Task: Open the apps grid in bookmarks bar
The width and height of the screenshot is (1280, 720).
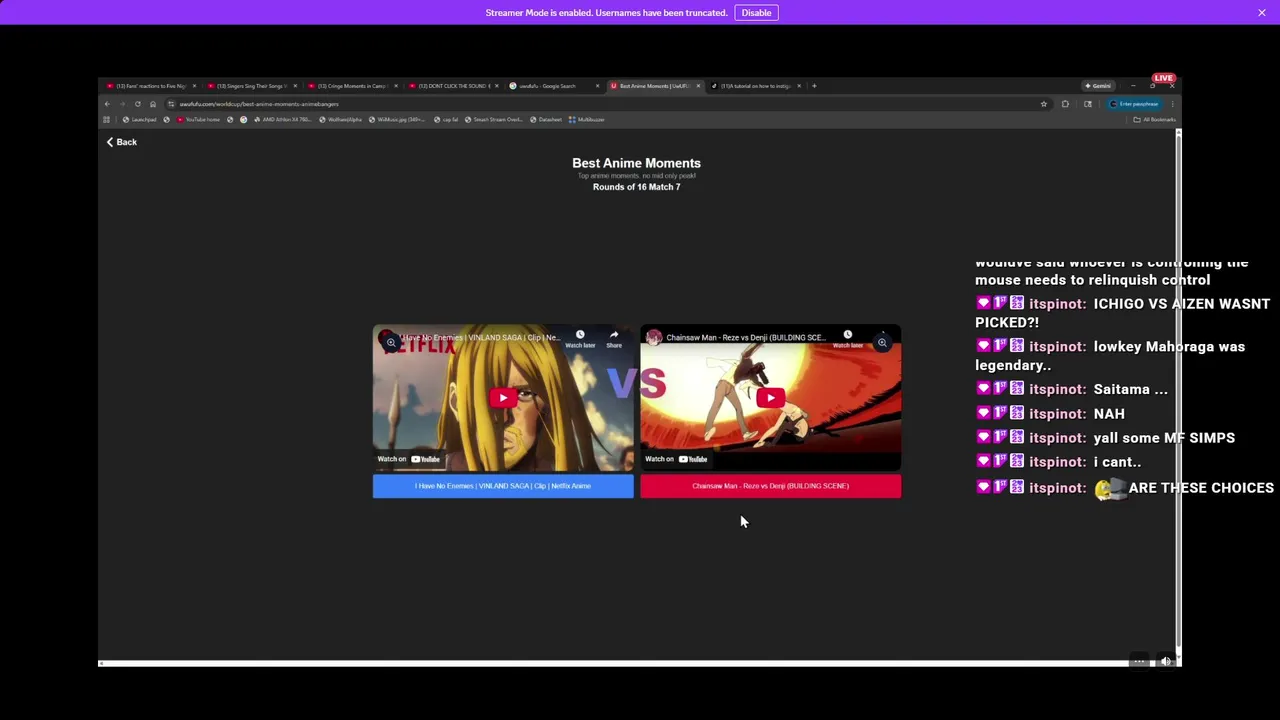Action: (x=107, y=120)
